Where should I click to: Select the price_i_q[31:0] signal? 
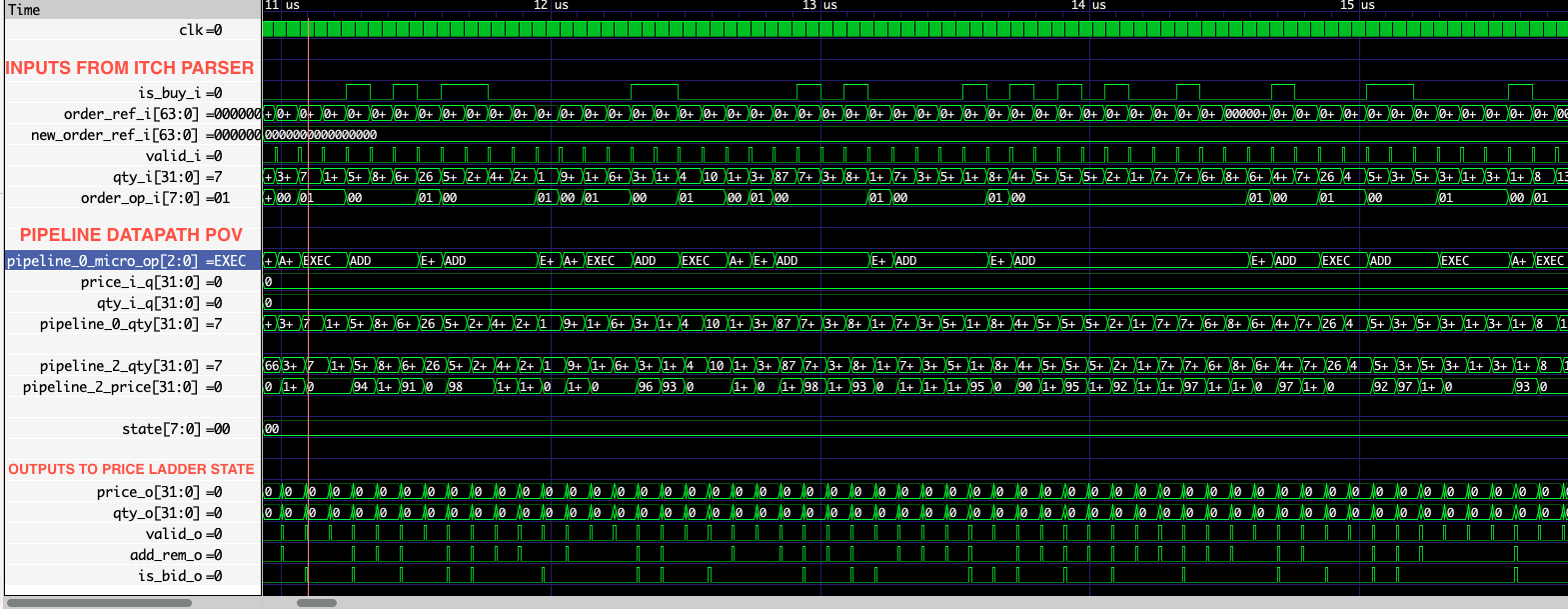(x=139, y=282)
